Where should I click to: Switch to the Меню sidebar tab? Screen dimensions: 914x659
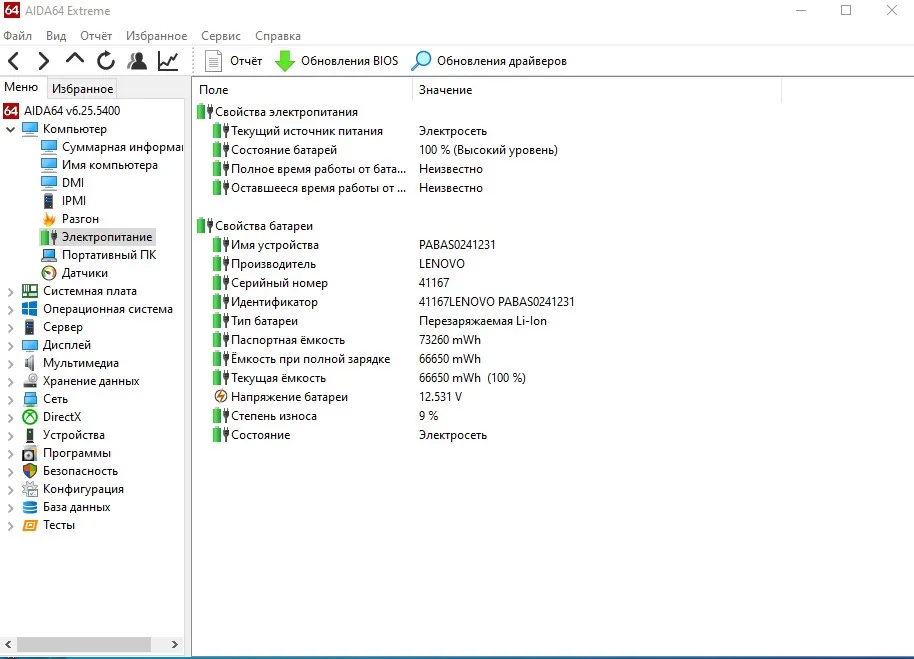tap(22, 87)
